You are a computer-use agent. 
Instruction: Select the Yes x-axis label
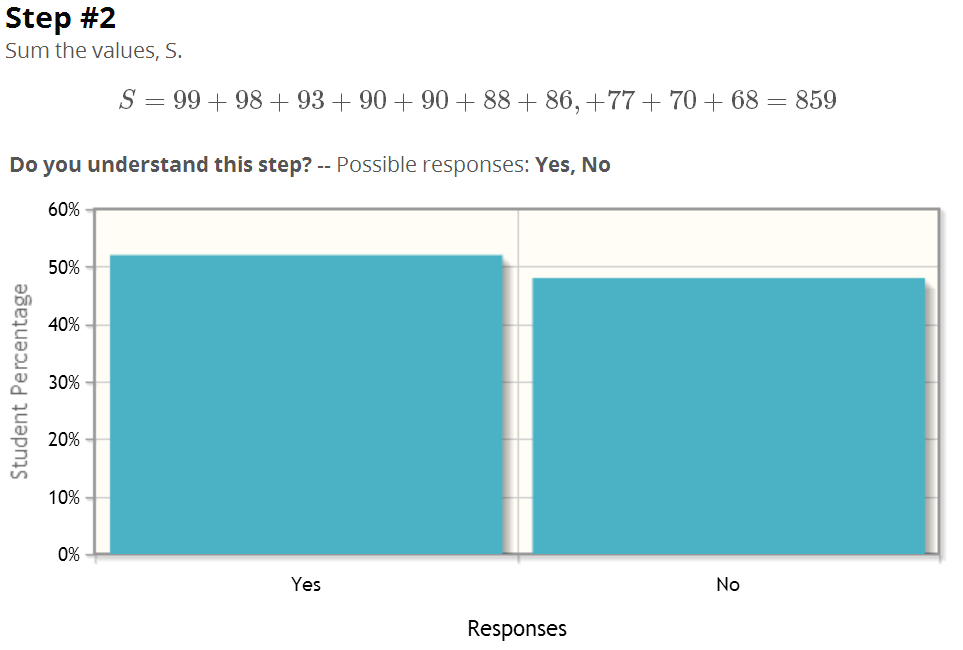[x=306, y=584]
